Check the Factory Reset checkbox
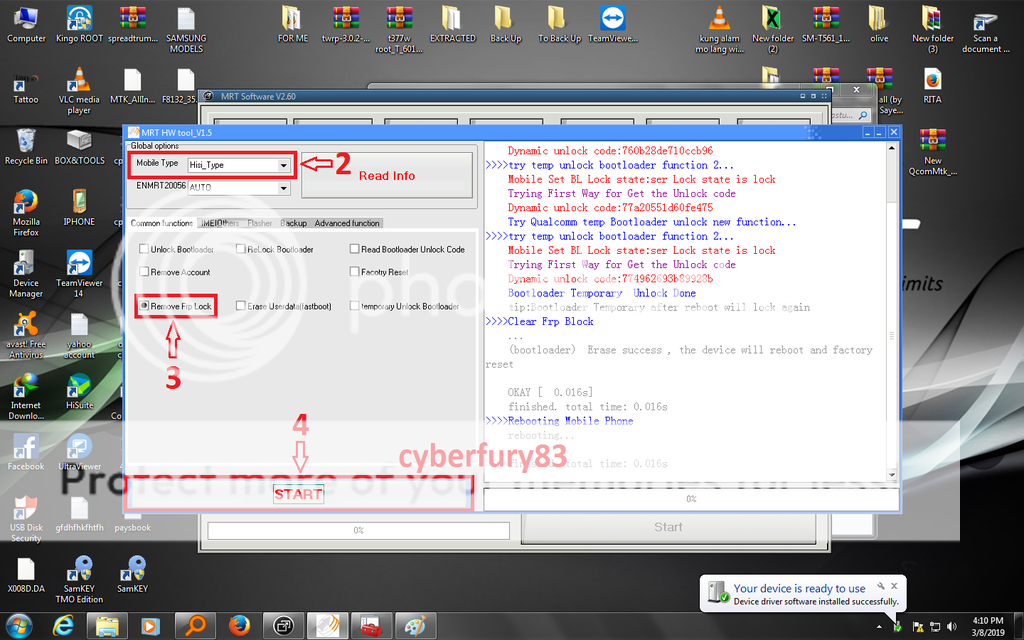Image resolution: width=1024 pixels, height=640 pixels. tap(355, 272)
